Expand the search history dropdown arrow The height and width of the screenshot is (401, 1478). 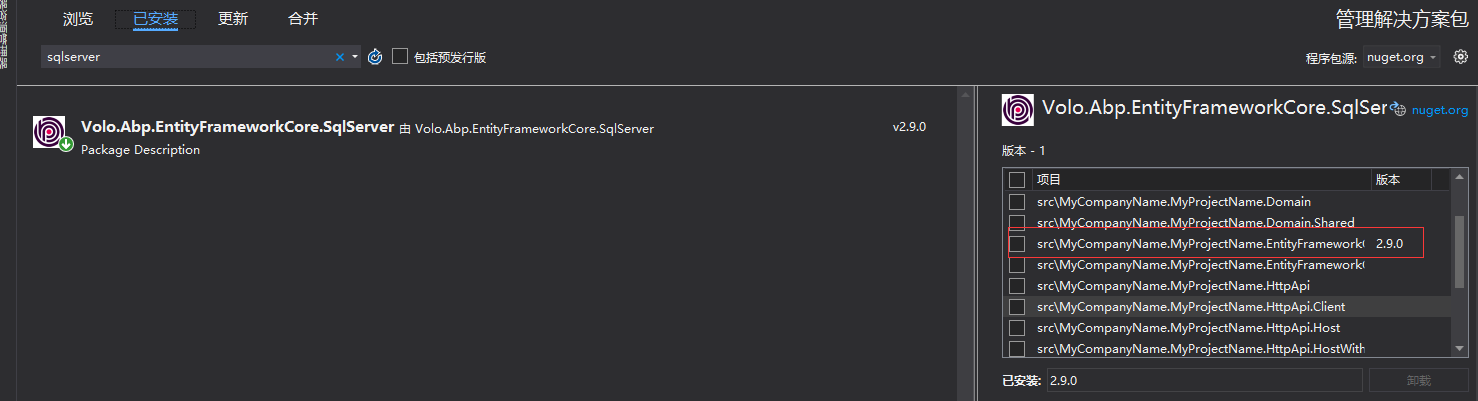[355, 57]
